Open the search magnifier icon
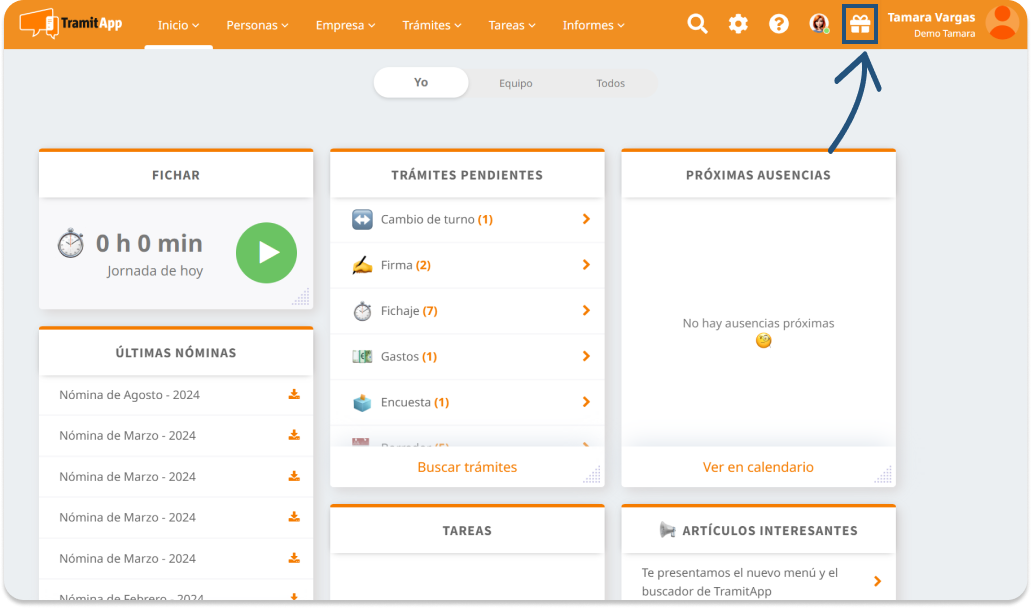The width and height of the screenshot is (1032, 608). 697,24
